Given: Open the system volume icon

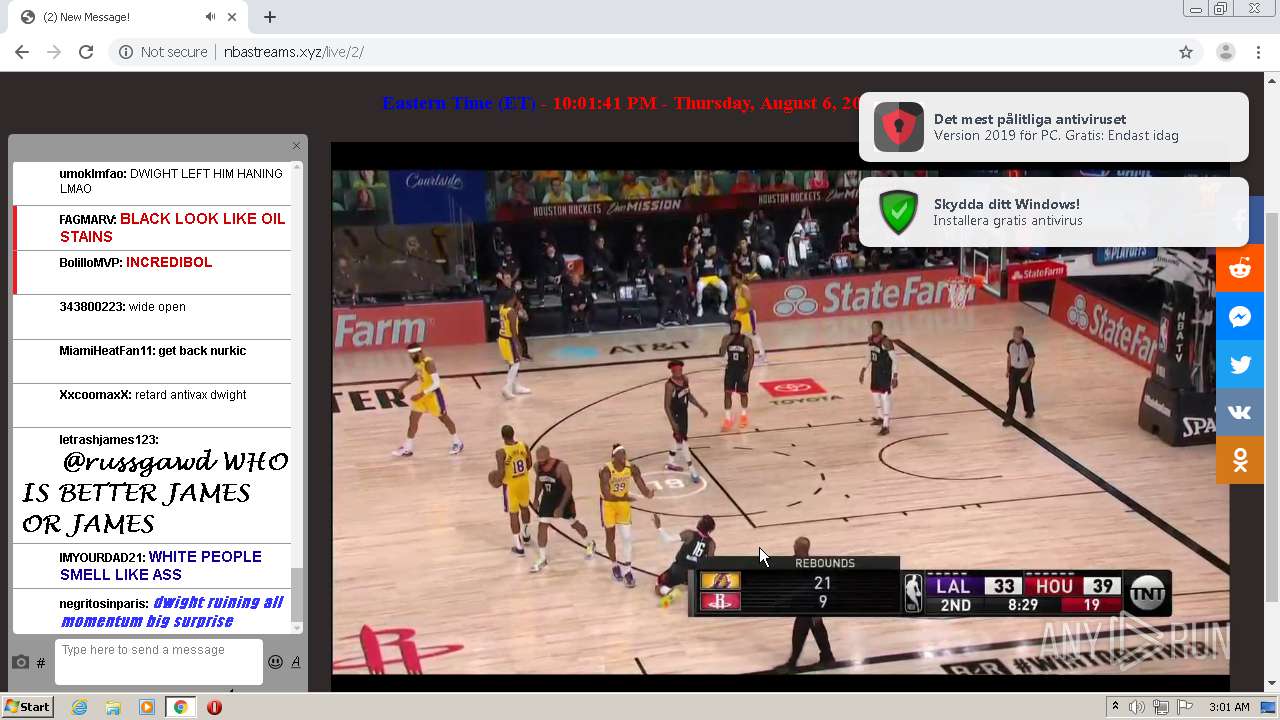Looking at the screenshot, I should (1137, 707).
